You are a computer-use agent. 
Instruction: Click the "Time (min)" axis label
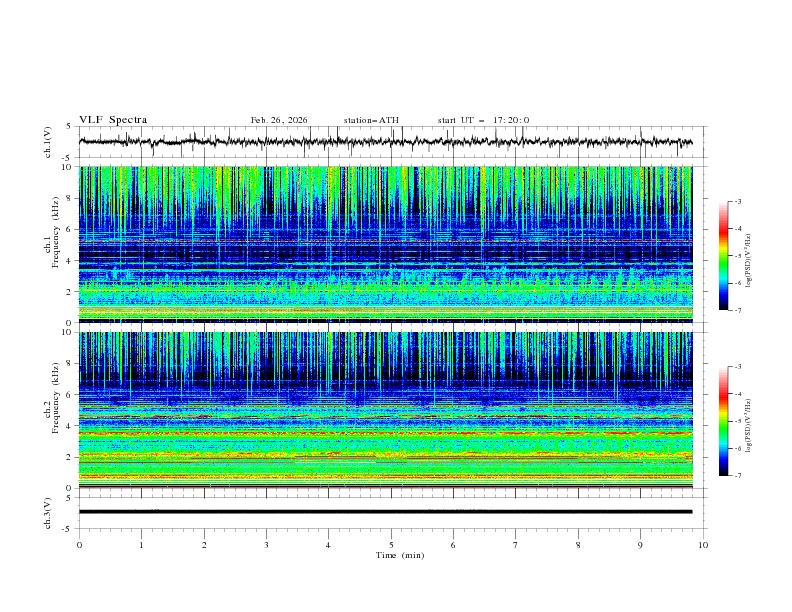pos(400,555)
